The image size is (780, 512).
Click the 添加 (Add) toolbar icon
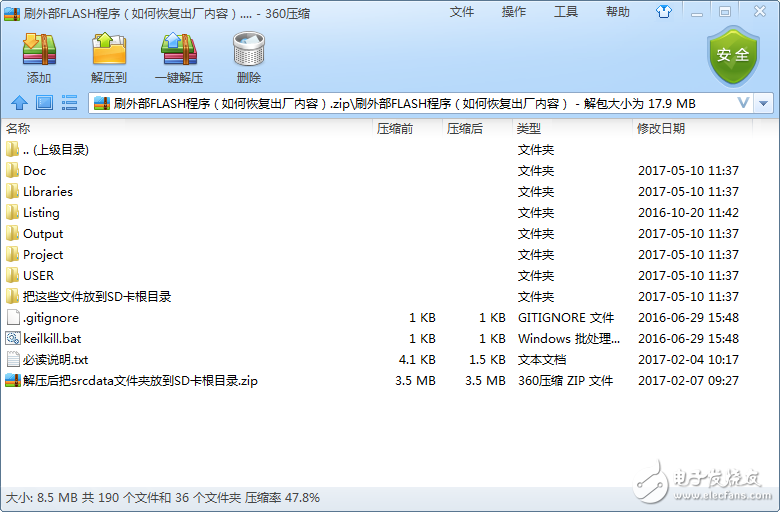tap(39, 49)
